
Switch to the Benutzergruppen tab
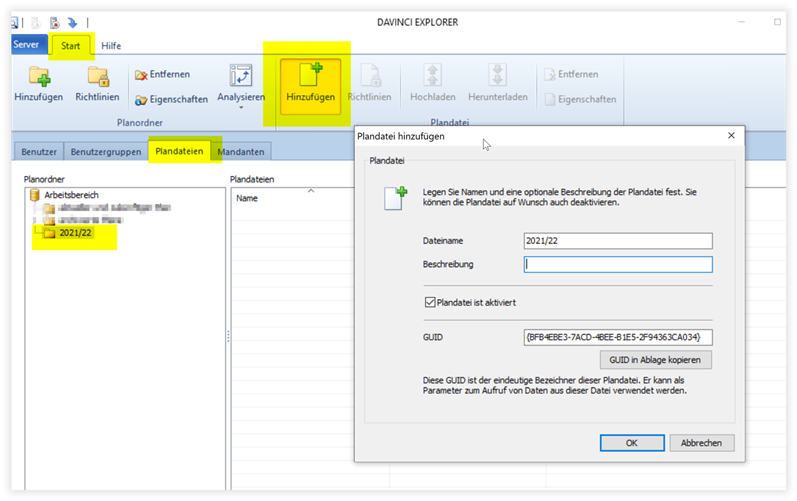105,152
